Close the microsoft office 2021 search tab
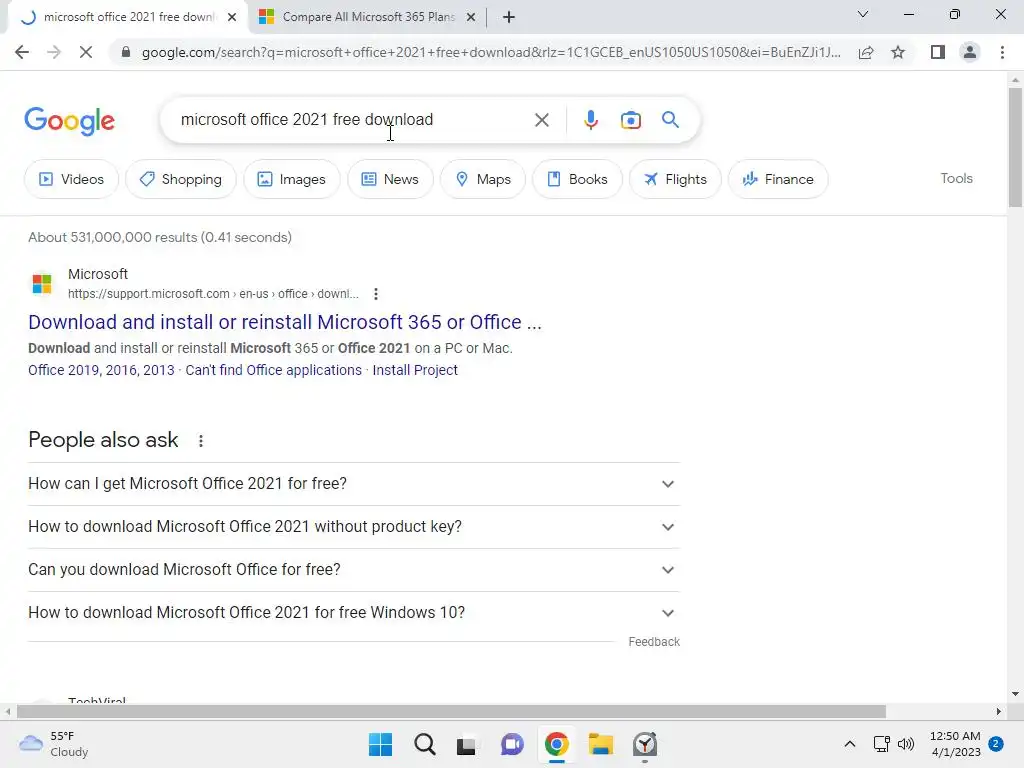 pos(232,17)
